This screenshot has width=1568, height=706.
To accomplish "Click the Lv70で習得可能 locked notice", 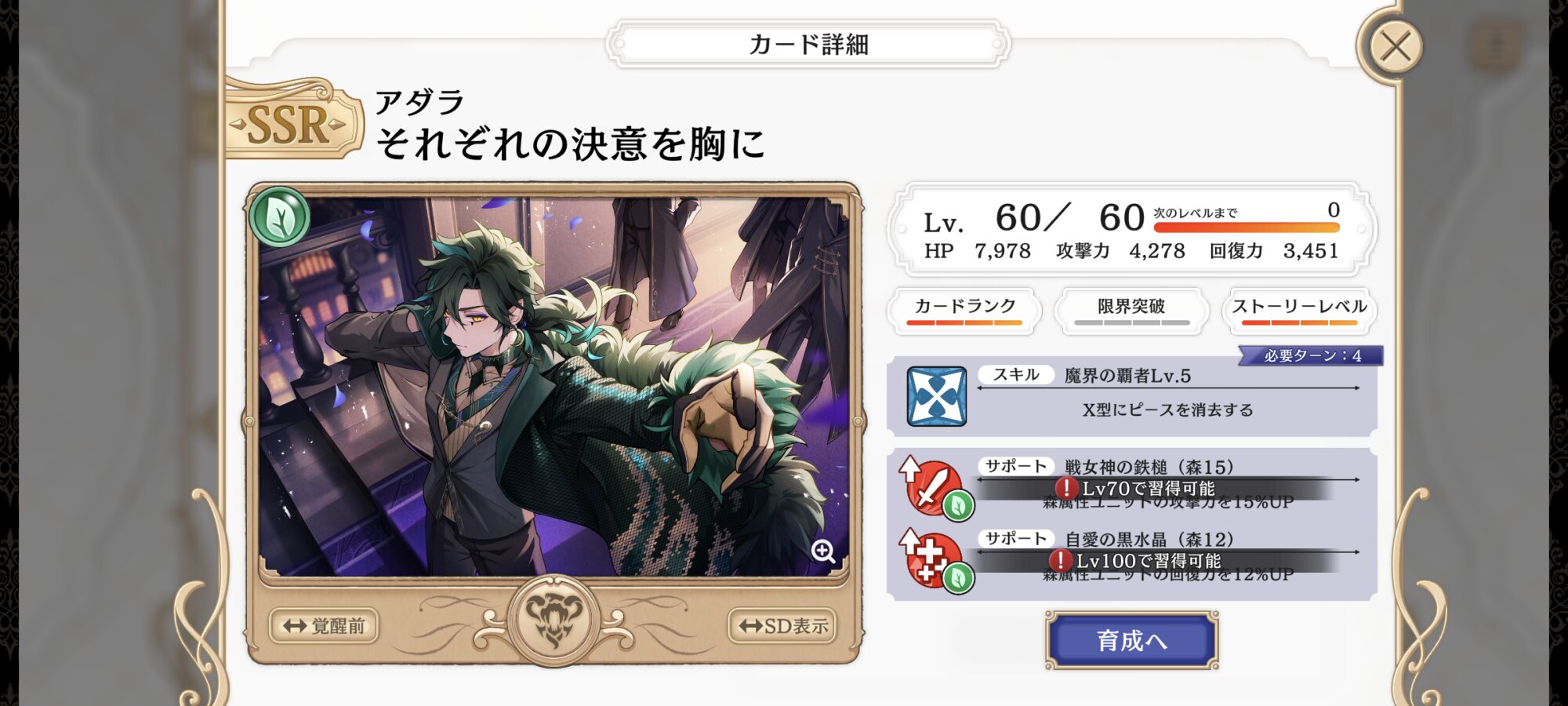I will (x=1137, y=489).
